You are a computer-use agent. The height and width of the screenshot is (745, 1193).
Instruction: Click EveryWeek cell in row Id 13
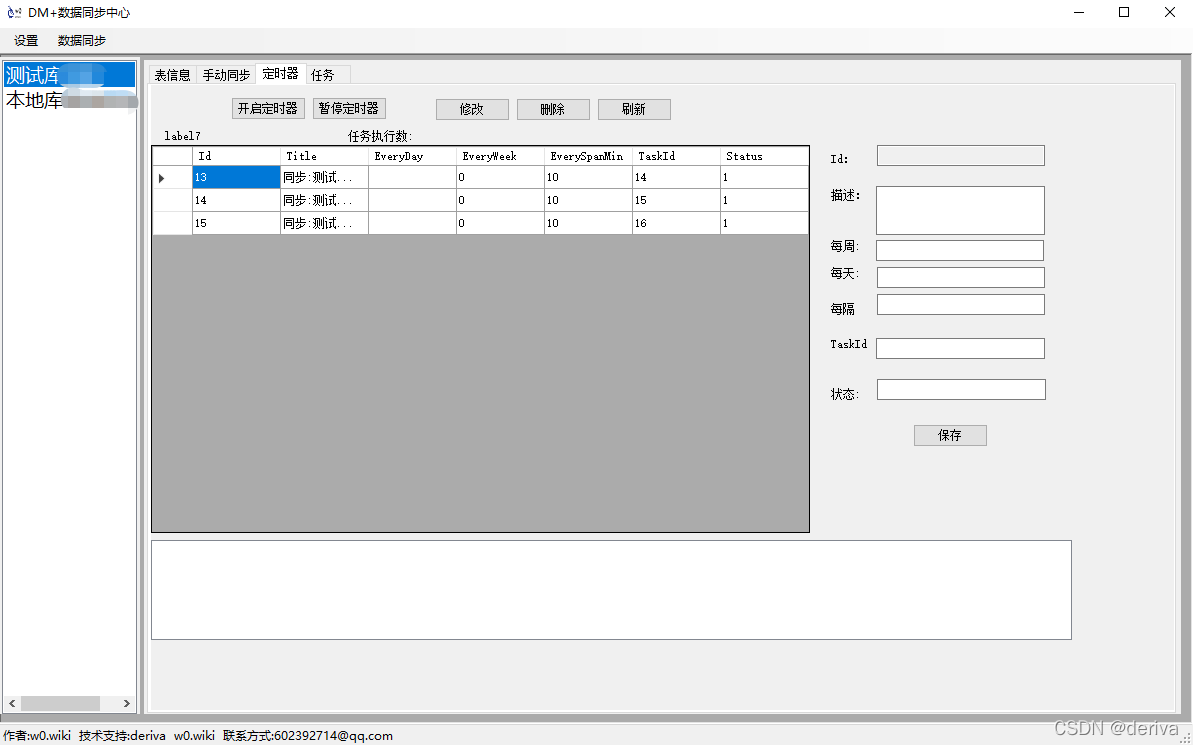point(501,177)
